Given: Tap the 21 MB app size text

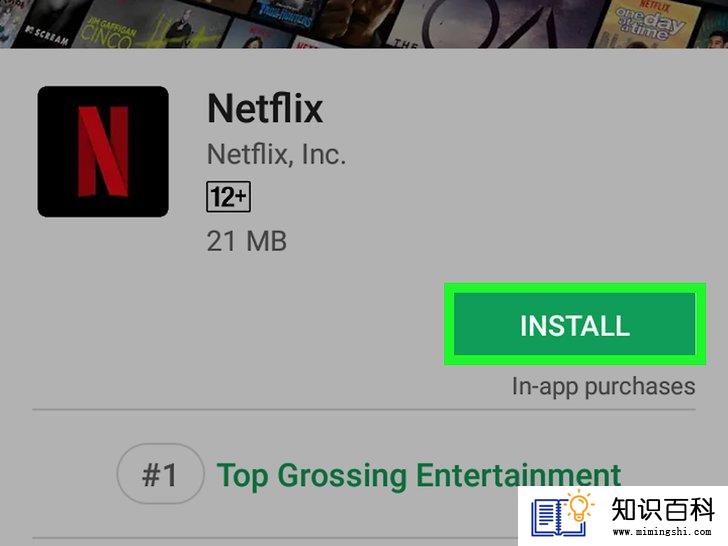Looking at the screenshot, I should pos(247,241).
